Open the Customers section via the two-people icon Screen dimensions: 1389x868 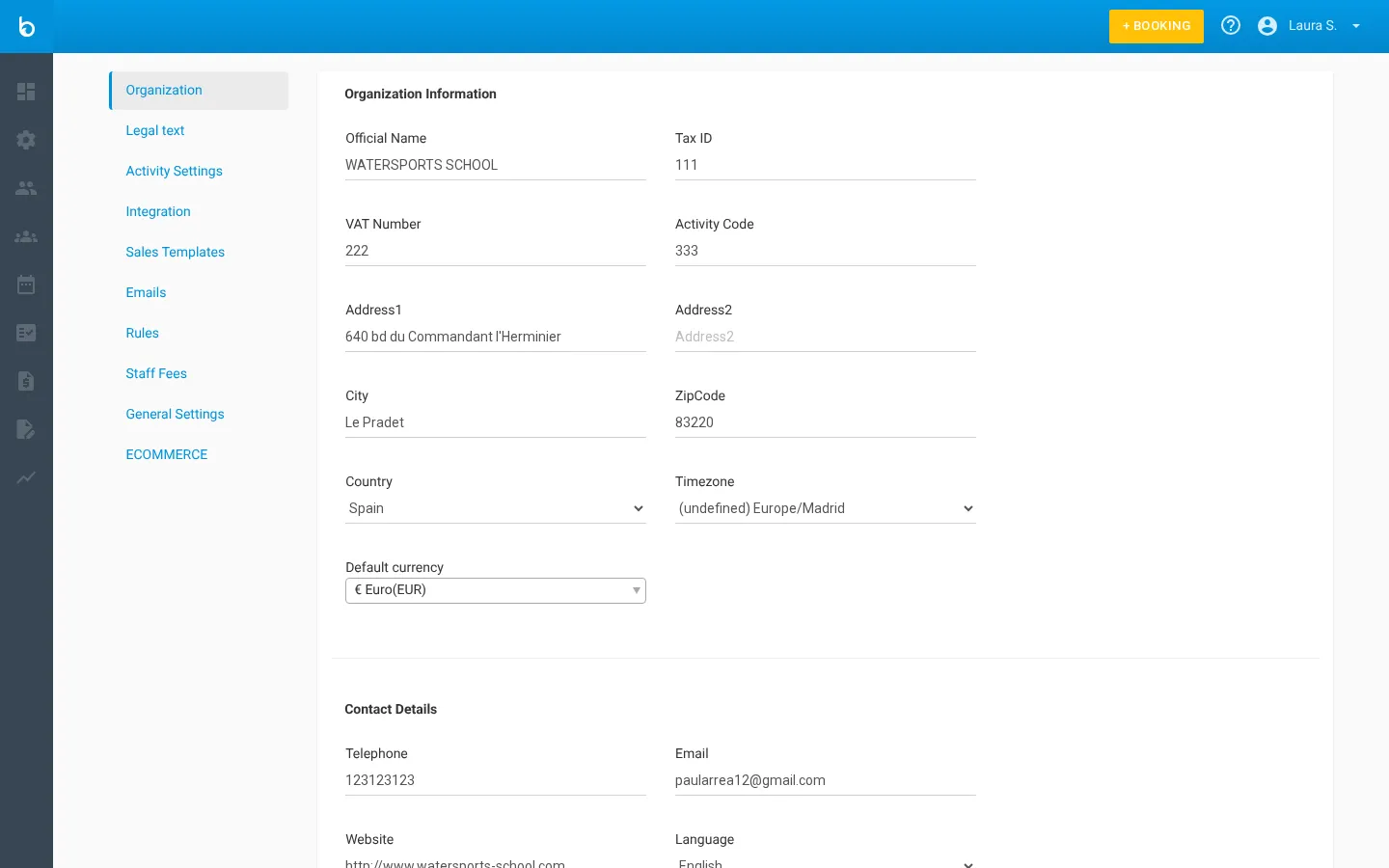tap(26, 188)
